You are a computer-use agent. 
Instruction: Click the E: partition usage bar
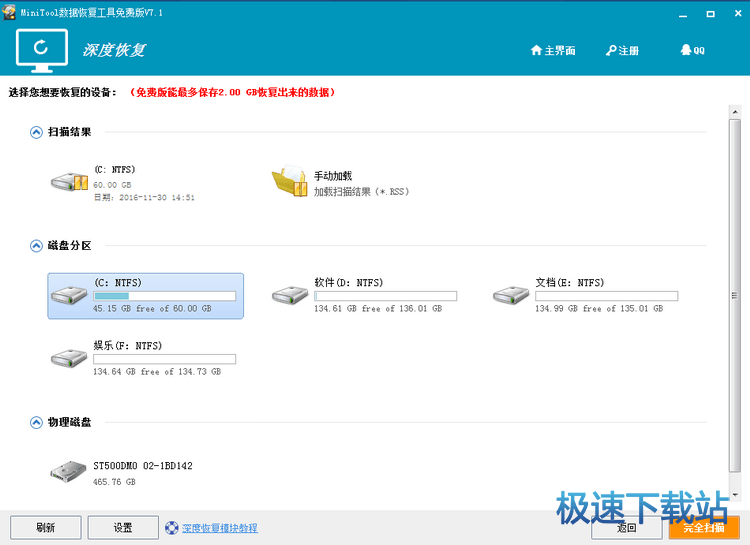pos(607,296)
